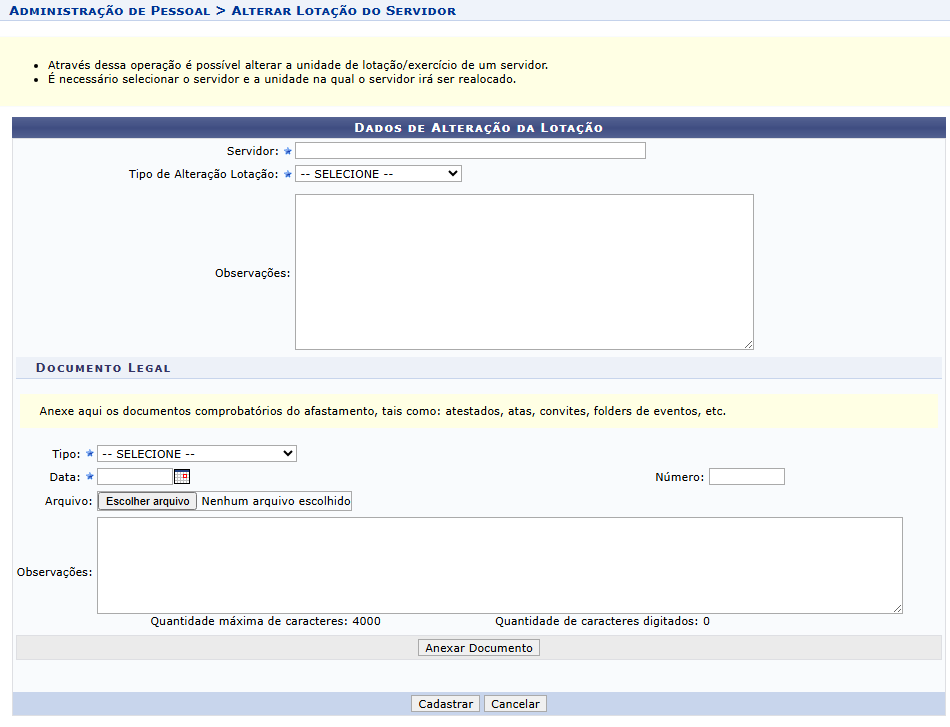Screen dimensions: 950x727
Task: Click the upper Observações text area
Action: coord(524,272)
